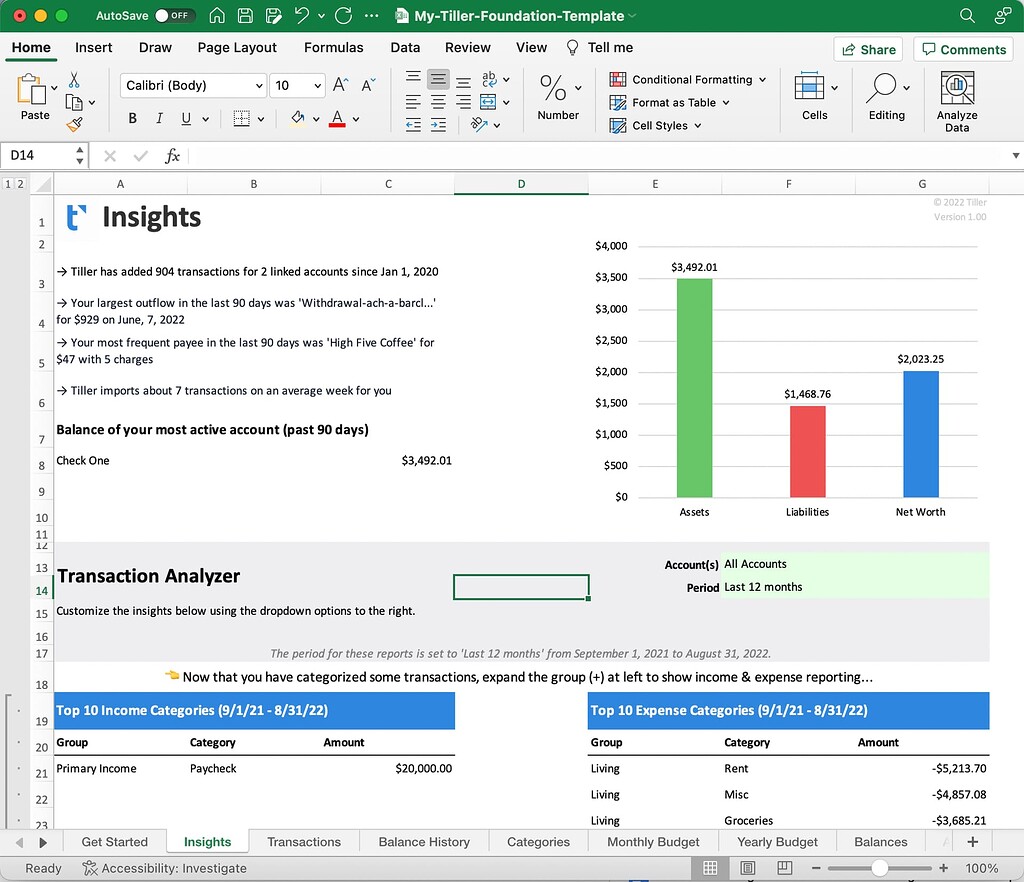The image size is (1024, 882).
Task: Click the Borders icon
Action: coord(238,118)
